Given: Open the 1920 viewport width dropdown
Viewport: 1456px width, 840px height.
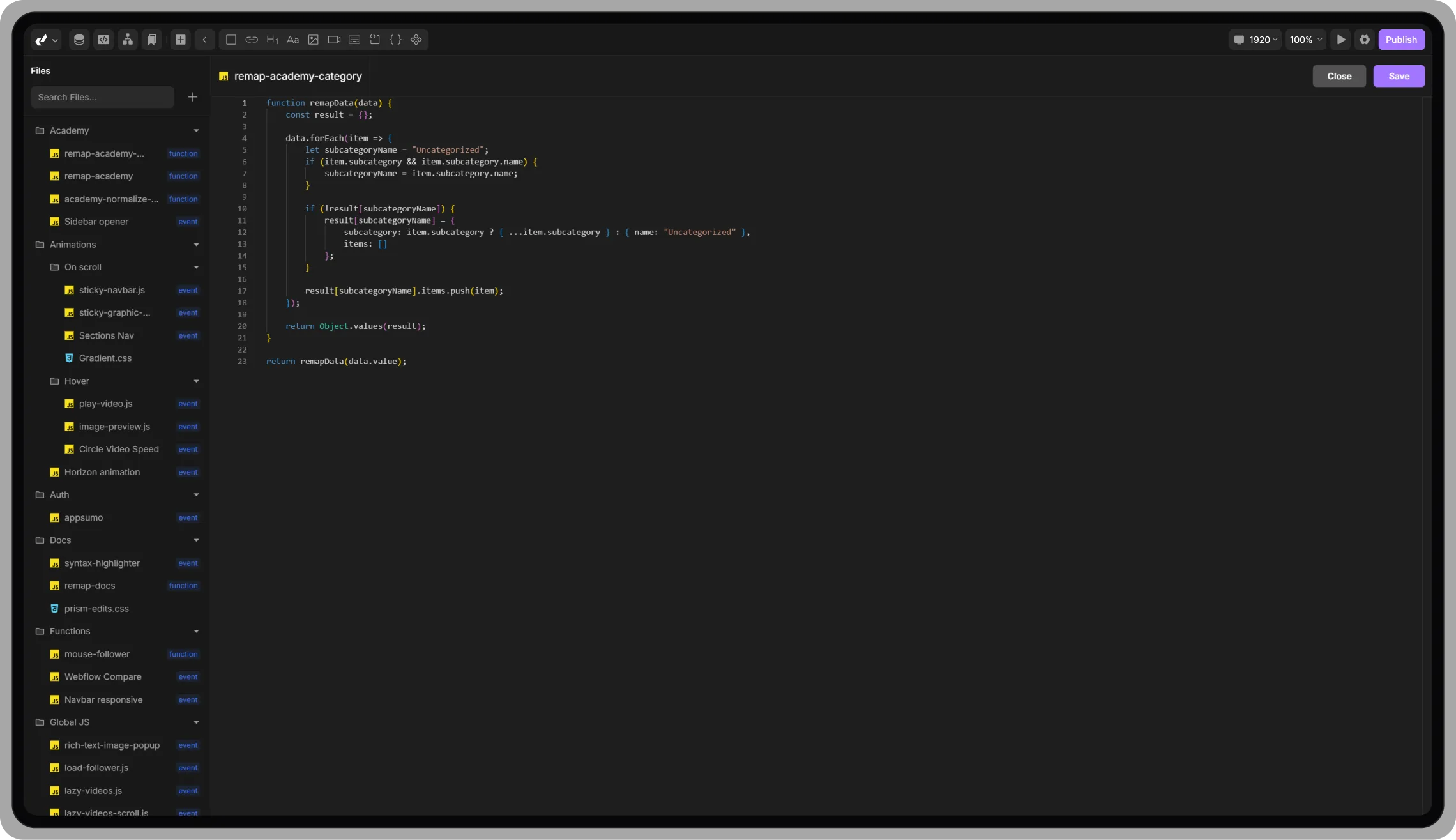Looking at the screenshot, I should pos(1255,40).
